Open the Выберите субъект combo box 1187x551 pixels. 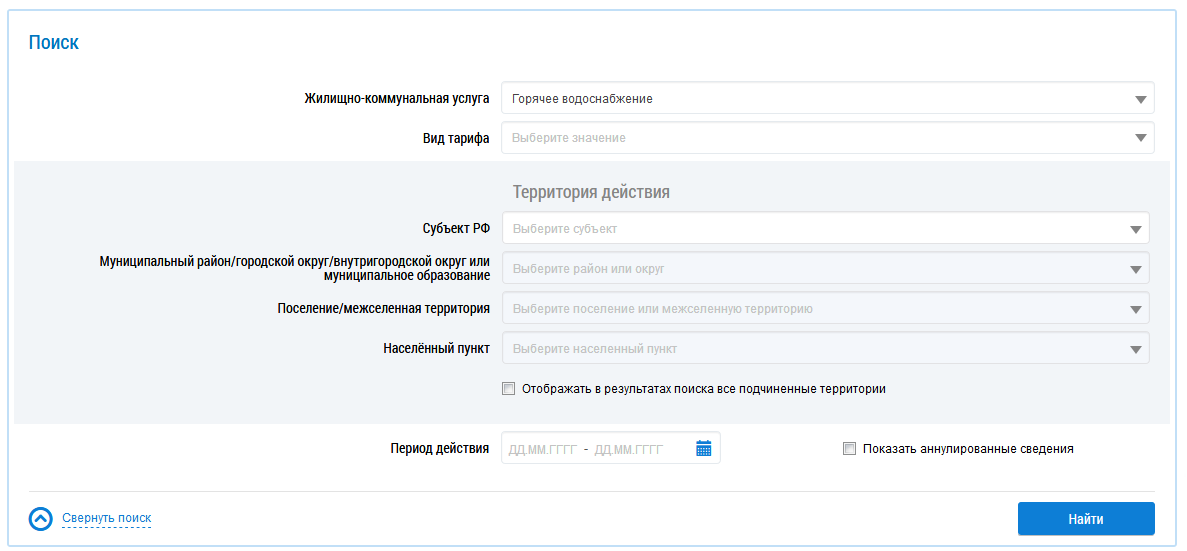(x=826, y=228)
